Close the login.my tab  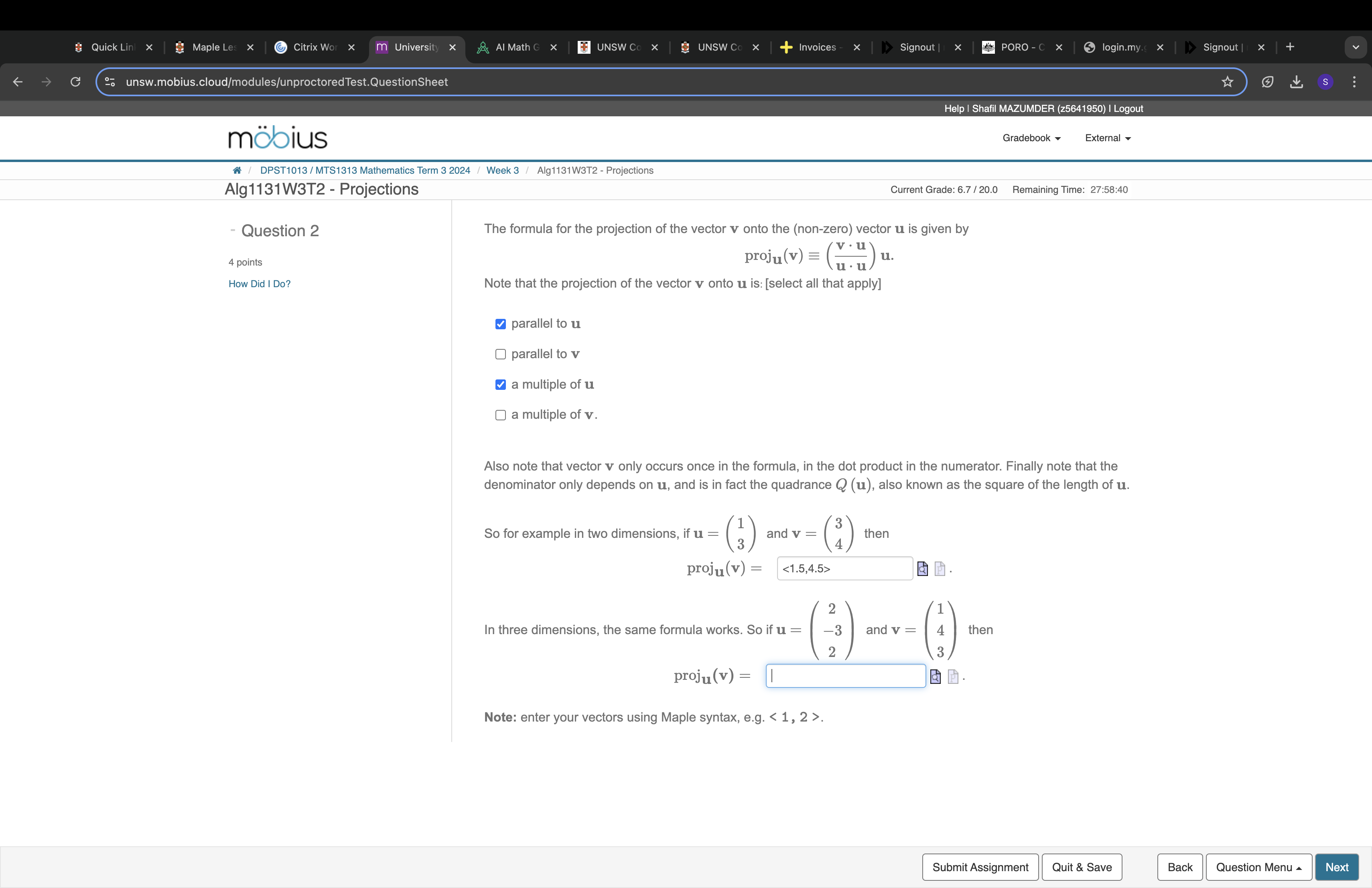click(1160, 47)
